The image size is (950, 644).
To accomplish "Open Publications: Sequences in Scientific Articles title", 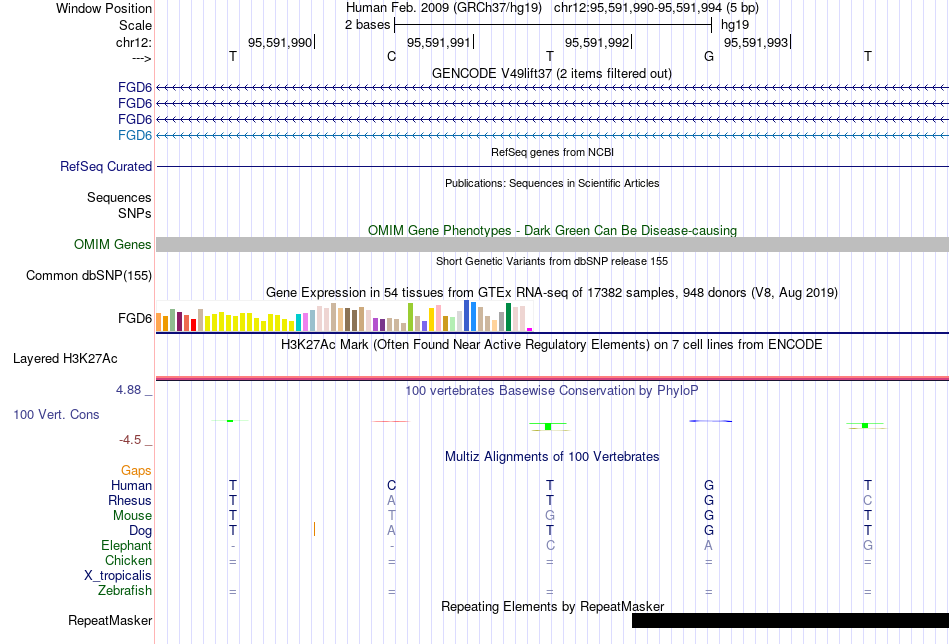I will [x=552, y=183].
